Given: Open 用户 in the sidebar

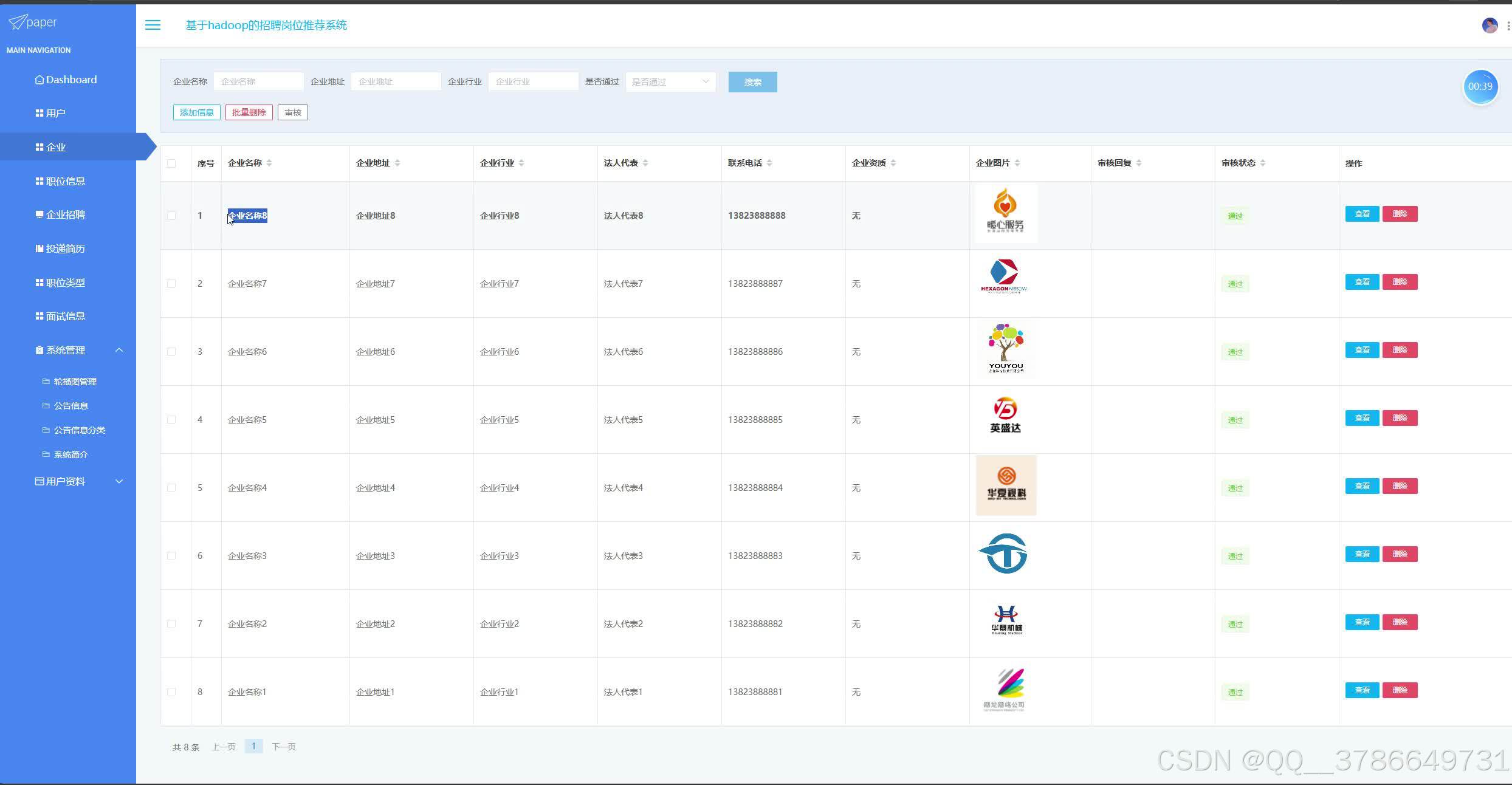Looking at the screenshot, I should click(x=50, y=113).
